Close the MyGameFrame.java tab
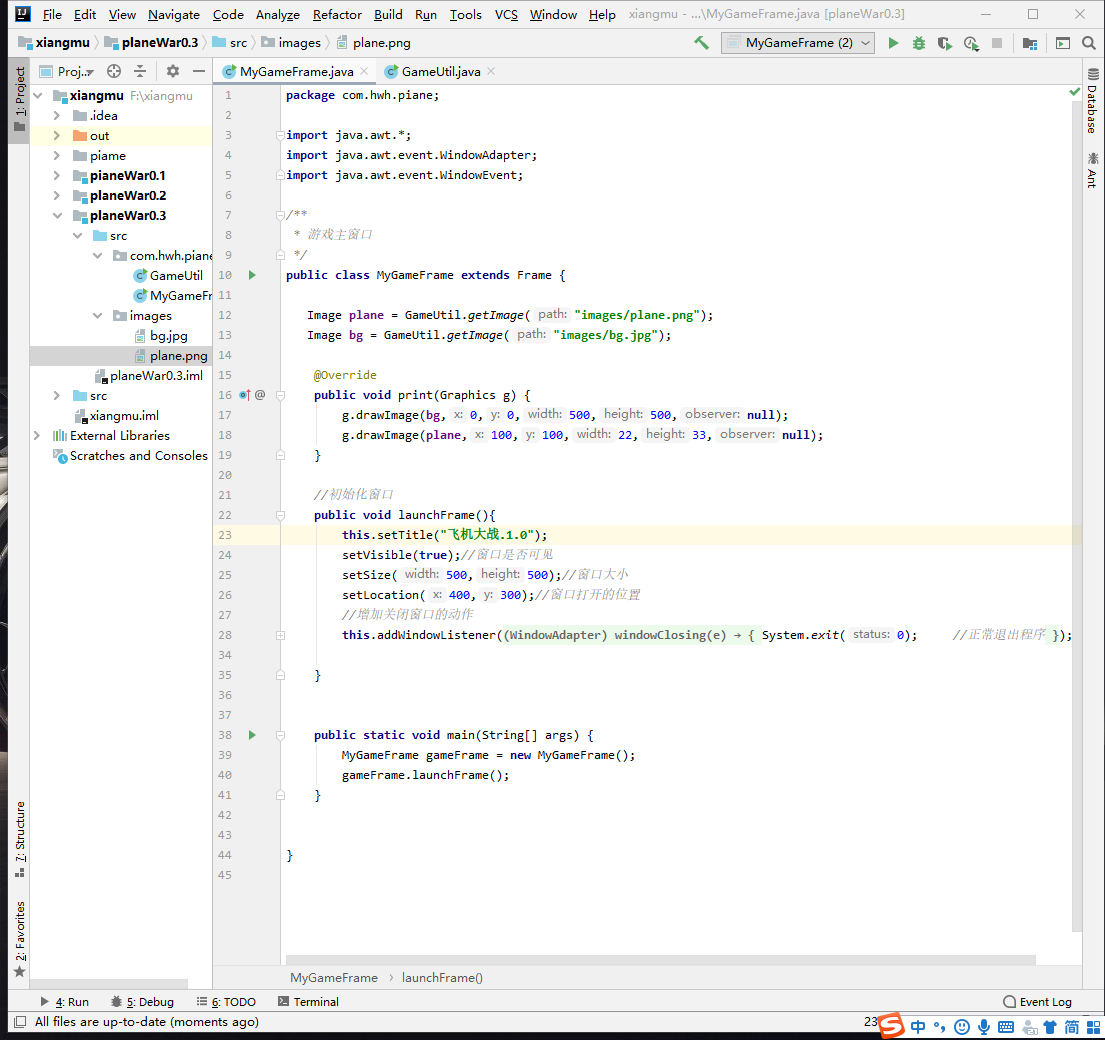This screenshot has width=1105, height=1040. click(x=364, y=71)
